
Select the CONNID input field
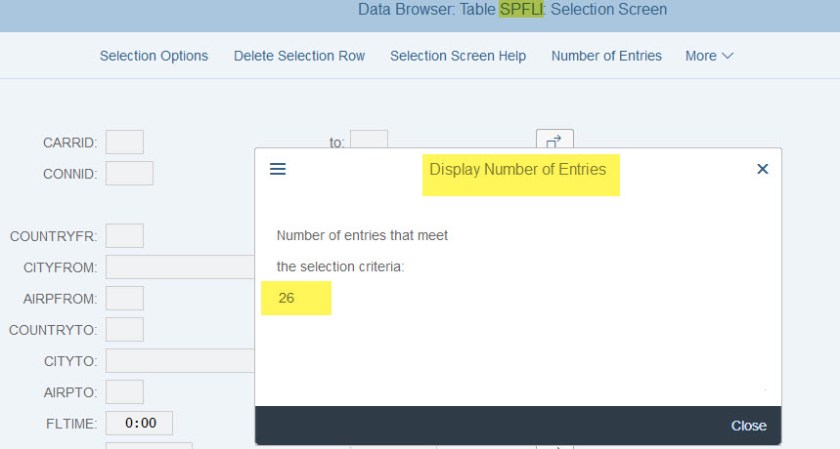(129, 173)
